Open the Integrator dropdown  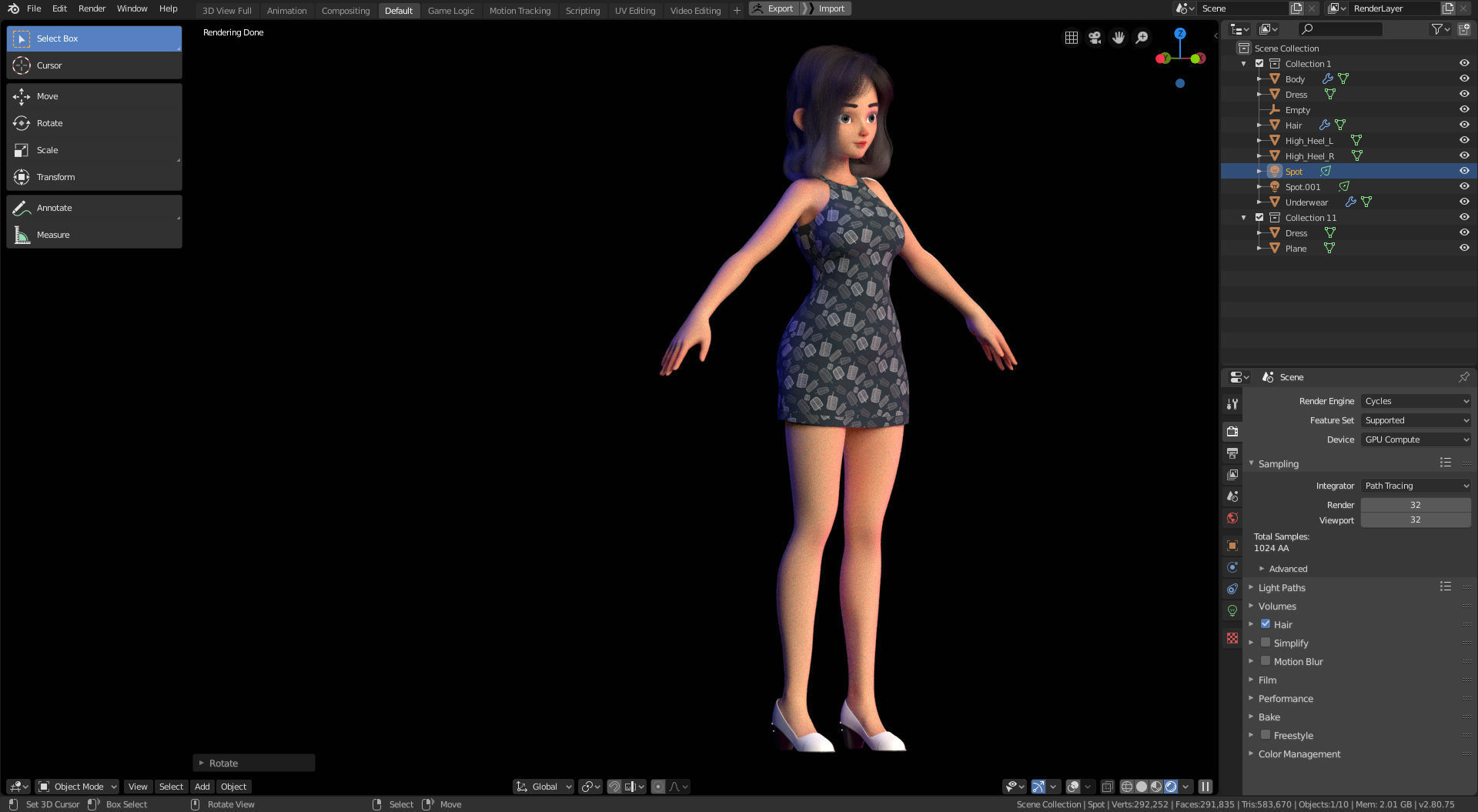coord(1416,486)
